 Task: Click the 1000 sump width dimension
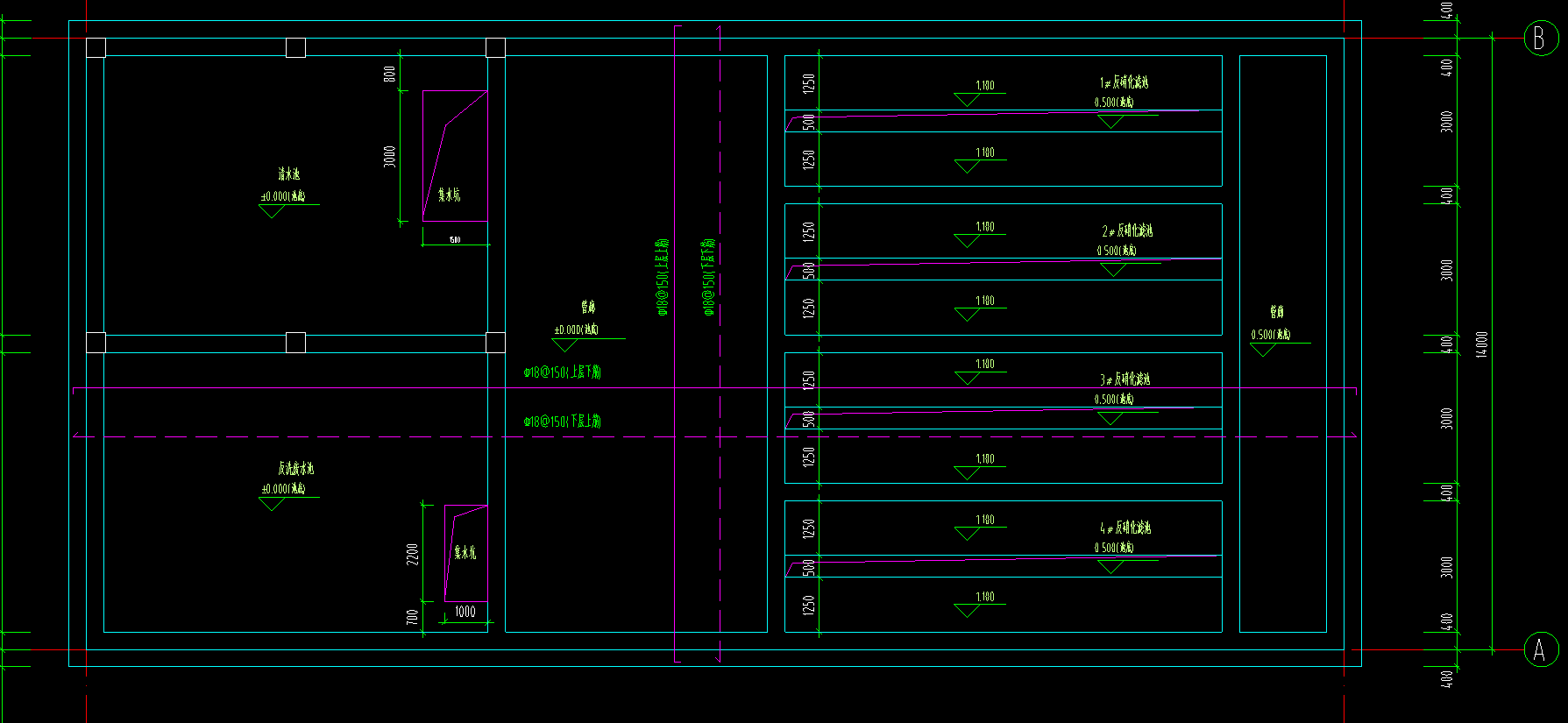(x=465, y=612)
